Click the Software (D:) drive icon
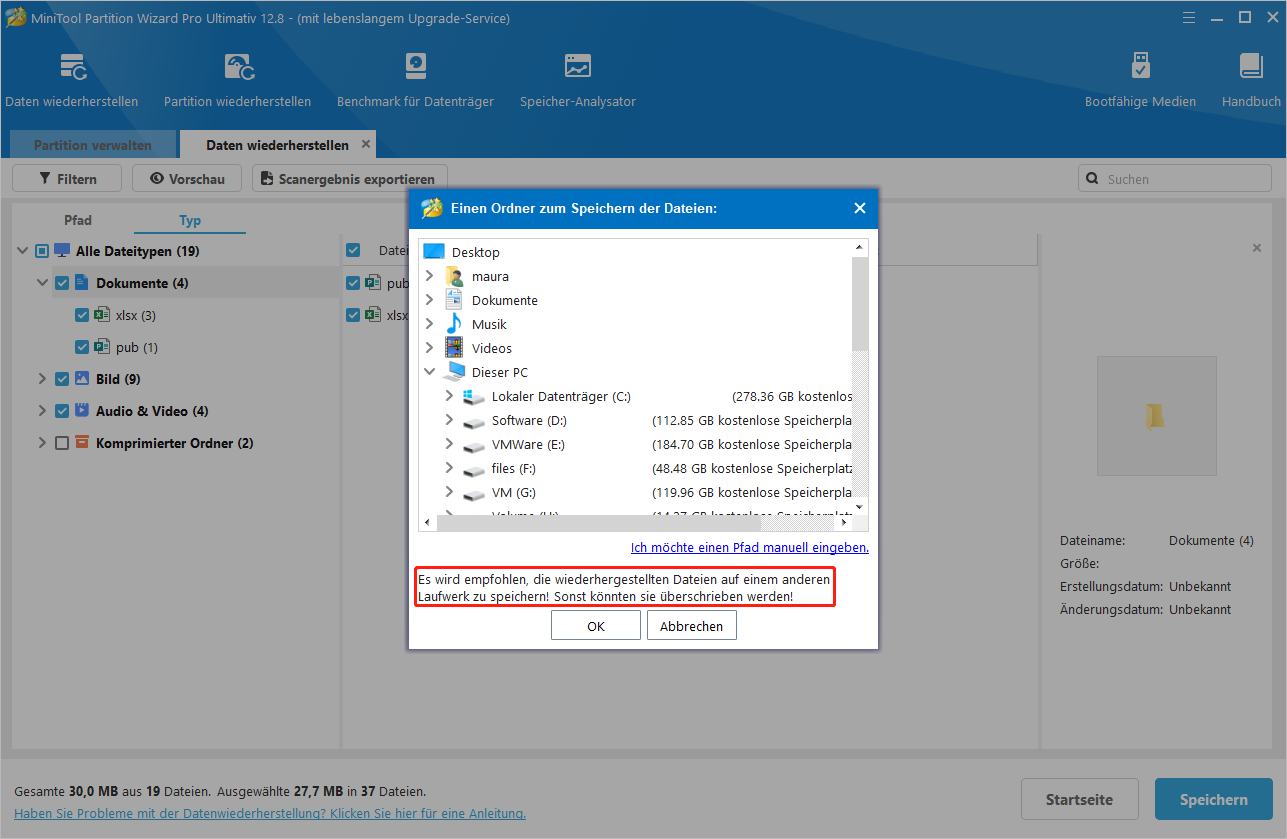1287x839 pixels. 475,421
